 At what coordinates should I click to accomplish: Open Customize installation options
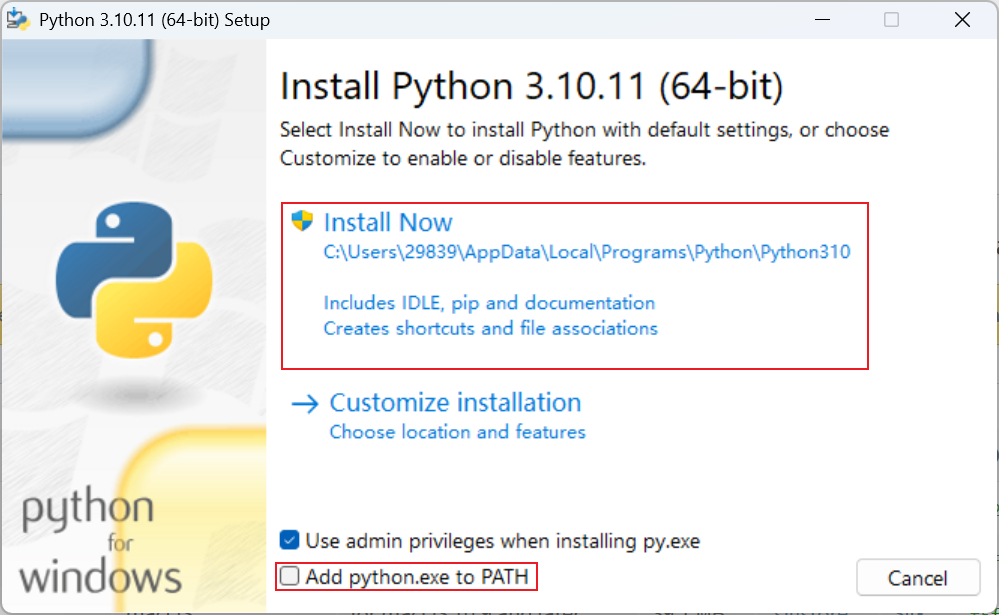455,403
